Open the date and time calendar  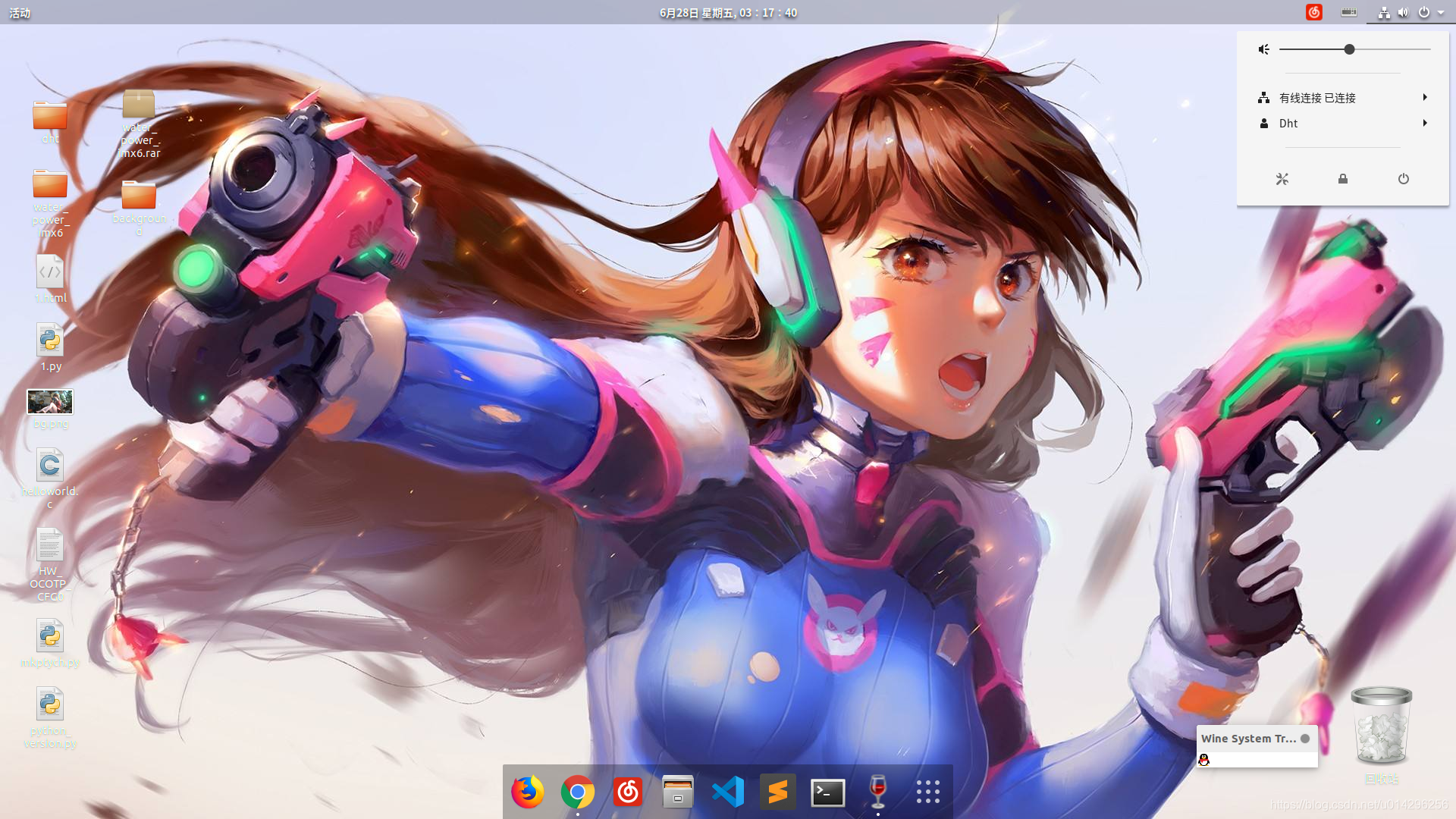(728, 13)
